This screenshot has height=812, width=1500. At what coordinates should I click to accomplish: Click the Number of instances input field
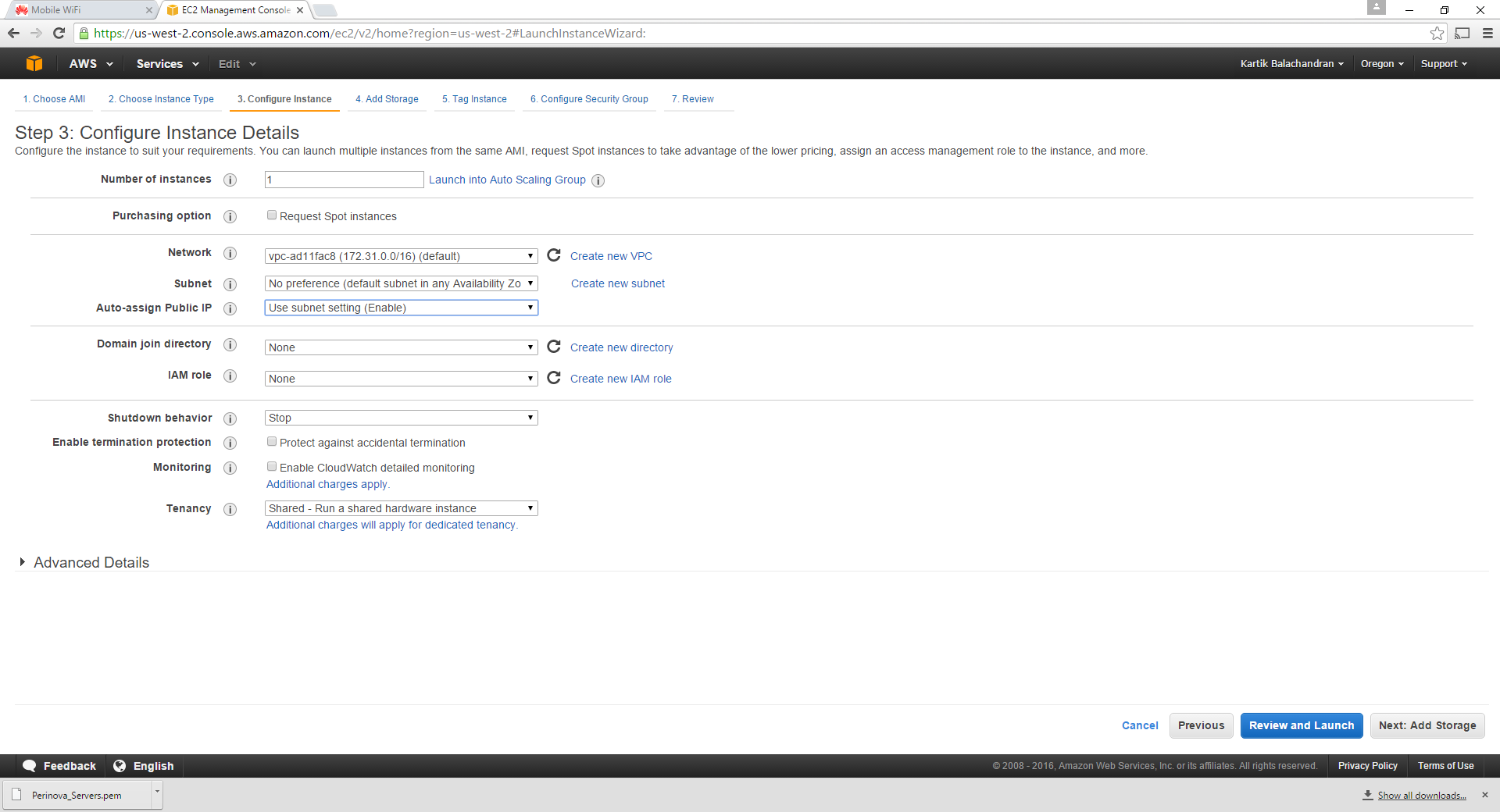(x=345, y=180)
